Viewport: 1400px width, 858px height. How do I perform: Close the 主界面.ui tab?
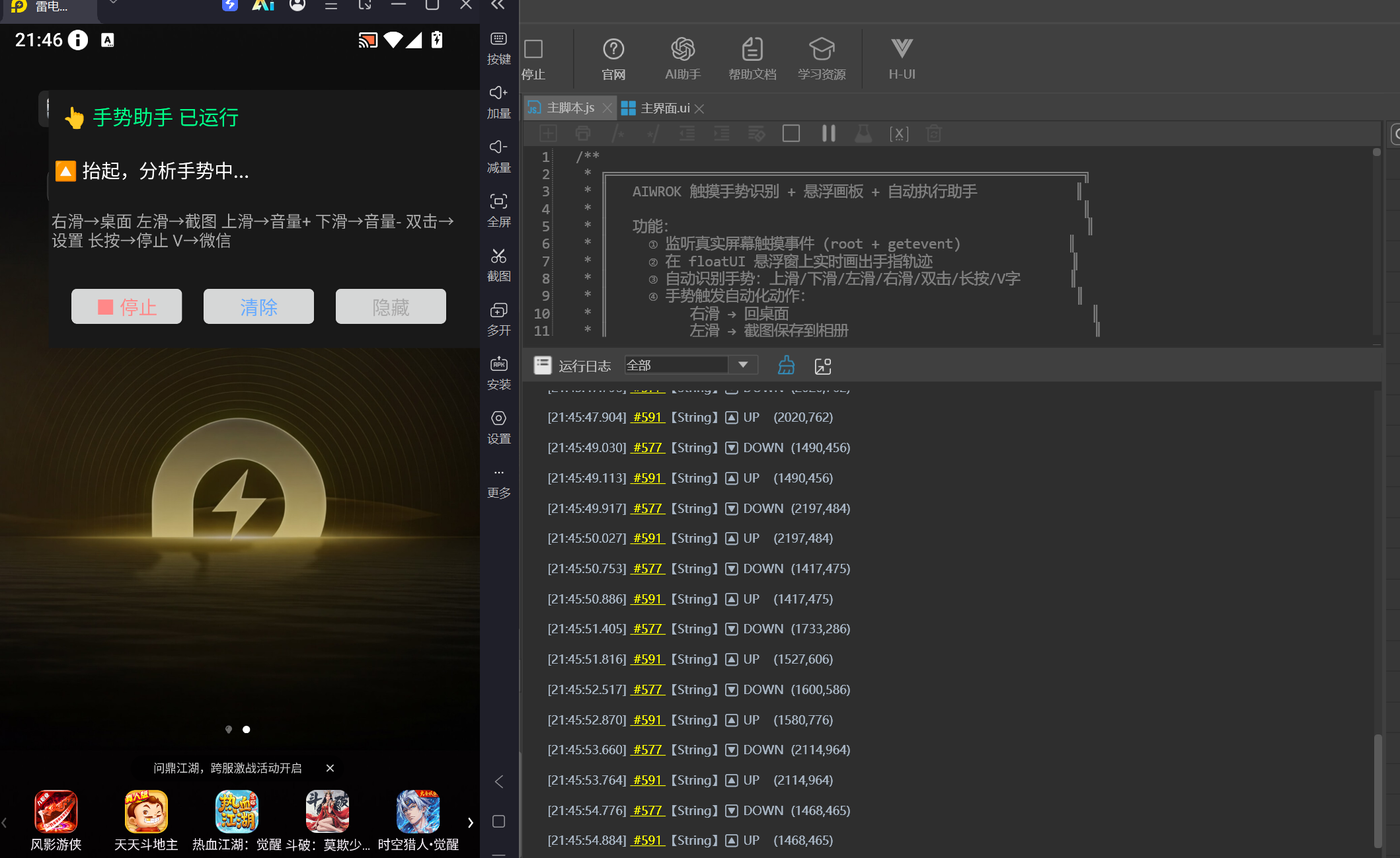pos(699,108)
